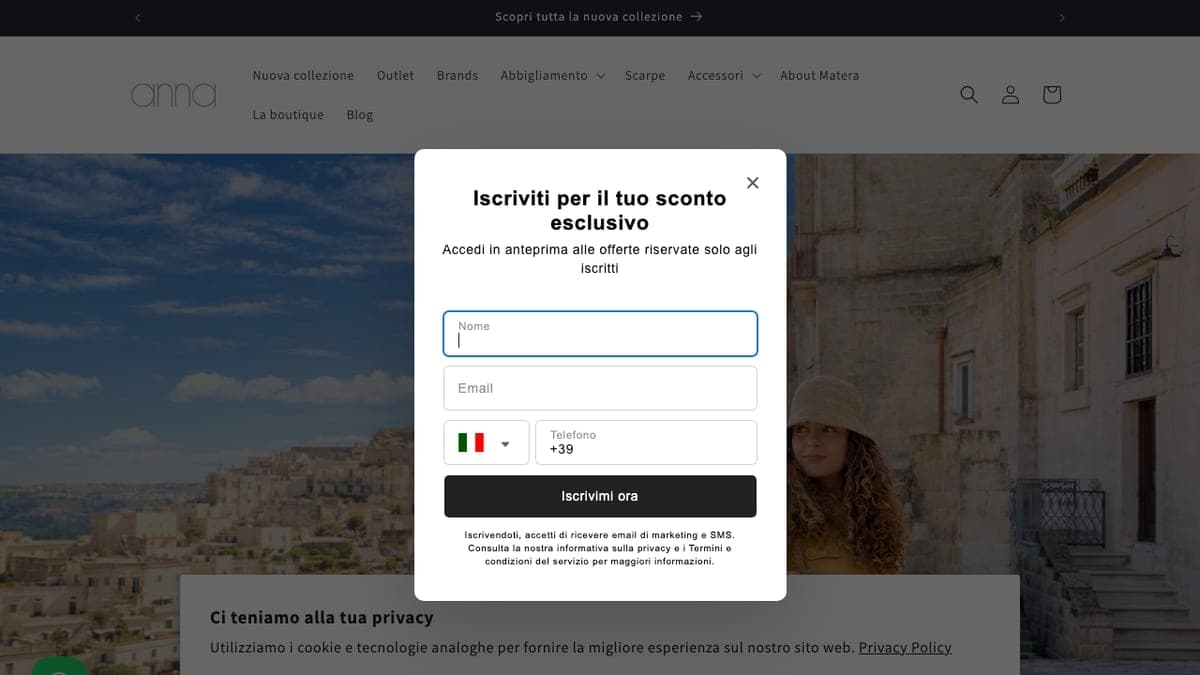Open the search magnifier icon
1200x675 pixels.
point(968,94)
